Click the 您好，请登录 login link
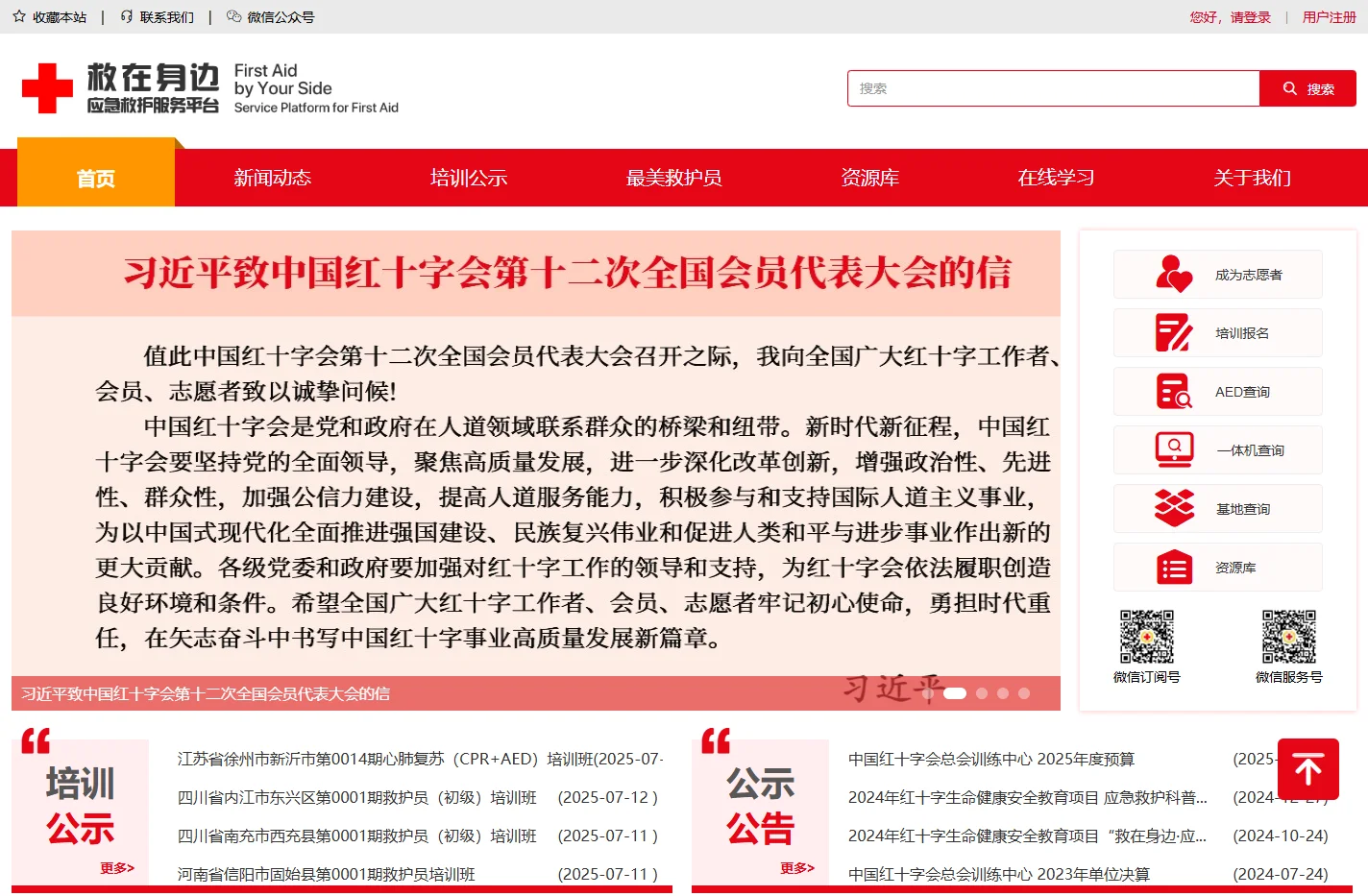Viewport: 1368px width, 896px height. click(1231, 17)
